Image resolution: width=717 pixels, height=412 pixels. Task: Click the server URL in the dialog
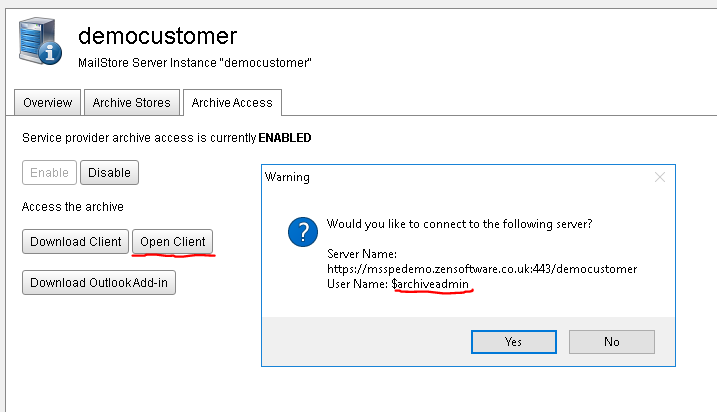pyautogui.click(x=482, y=269)
